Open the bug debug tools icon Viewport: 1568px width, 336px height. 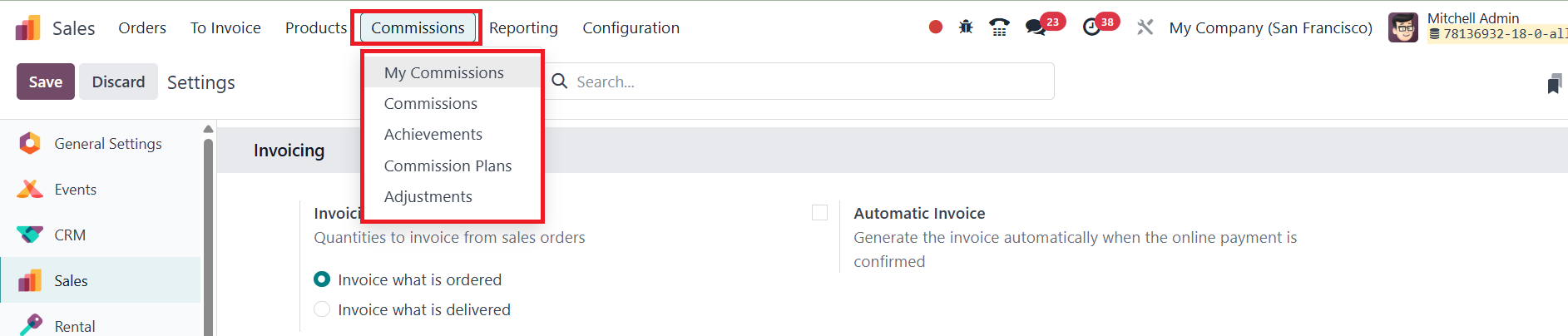(x=966, y=27)
